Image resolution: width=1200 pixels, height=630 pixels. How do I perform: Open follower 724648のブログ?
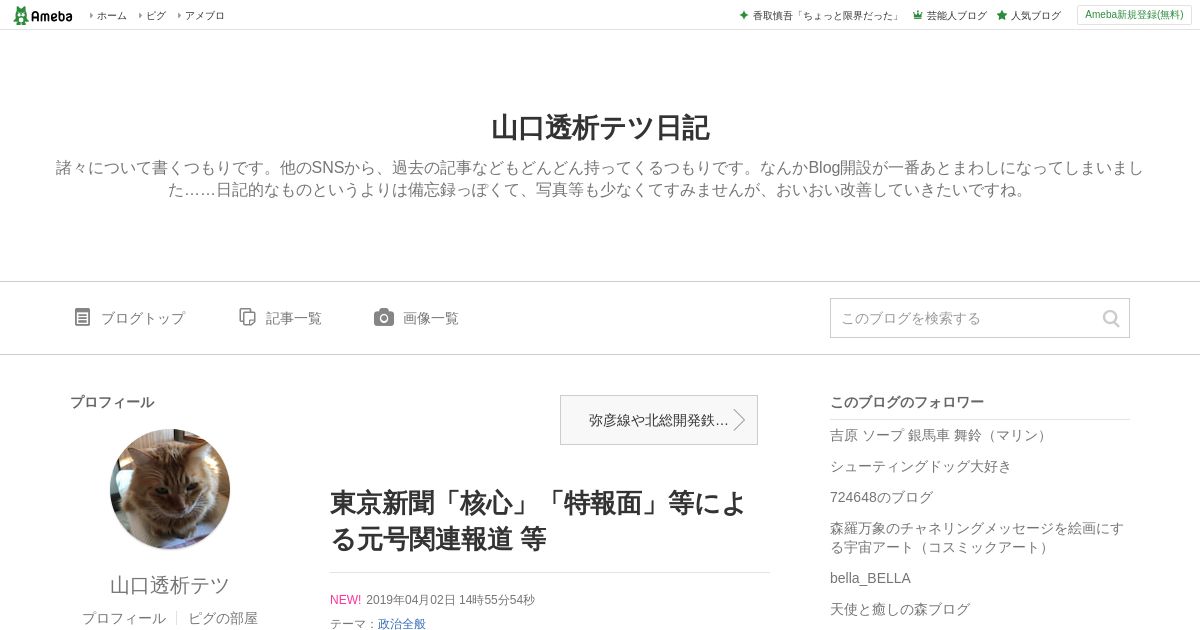881,497
